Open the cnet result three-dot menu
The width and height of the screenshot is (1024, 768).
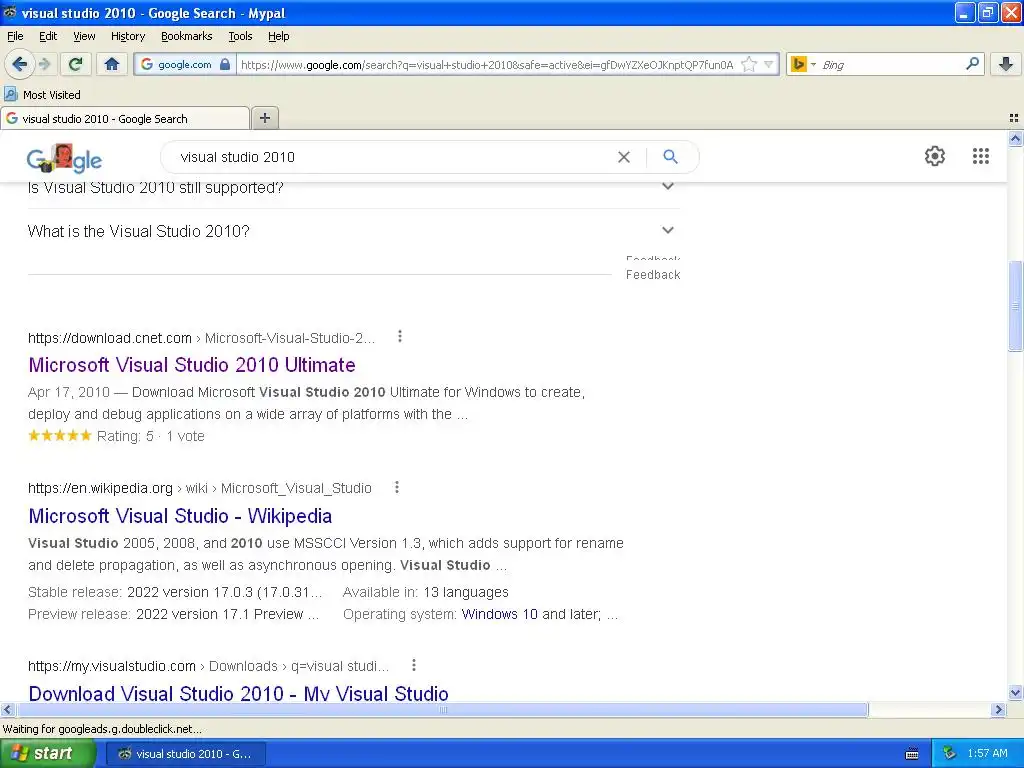[x=400, y=337]
